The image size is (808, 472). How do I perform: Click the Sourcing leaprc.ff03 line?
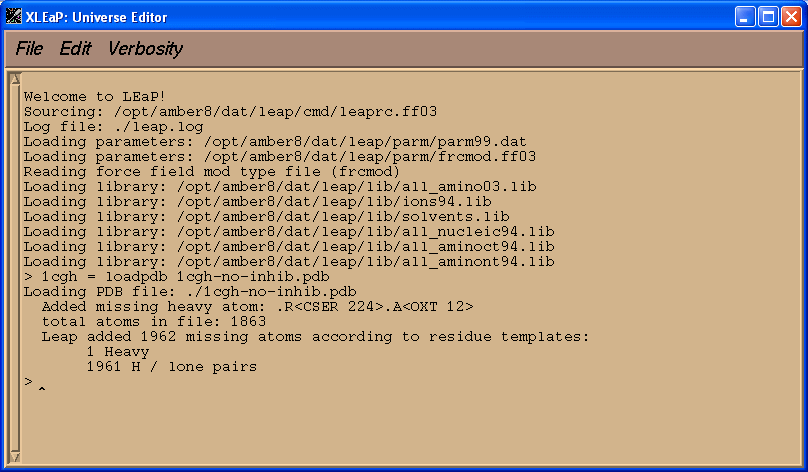coord(230,111)
